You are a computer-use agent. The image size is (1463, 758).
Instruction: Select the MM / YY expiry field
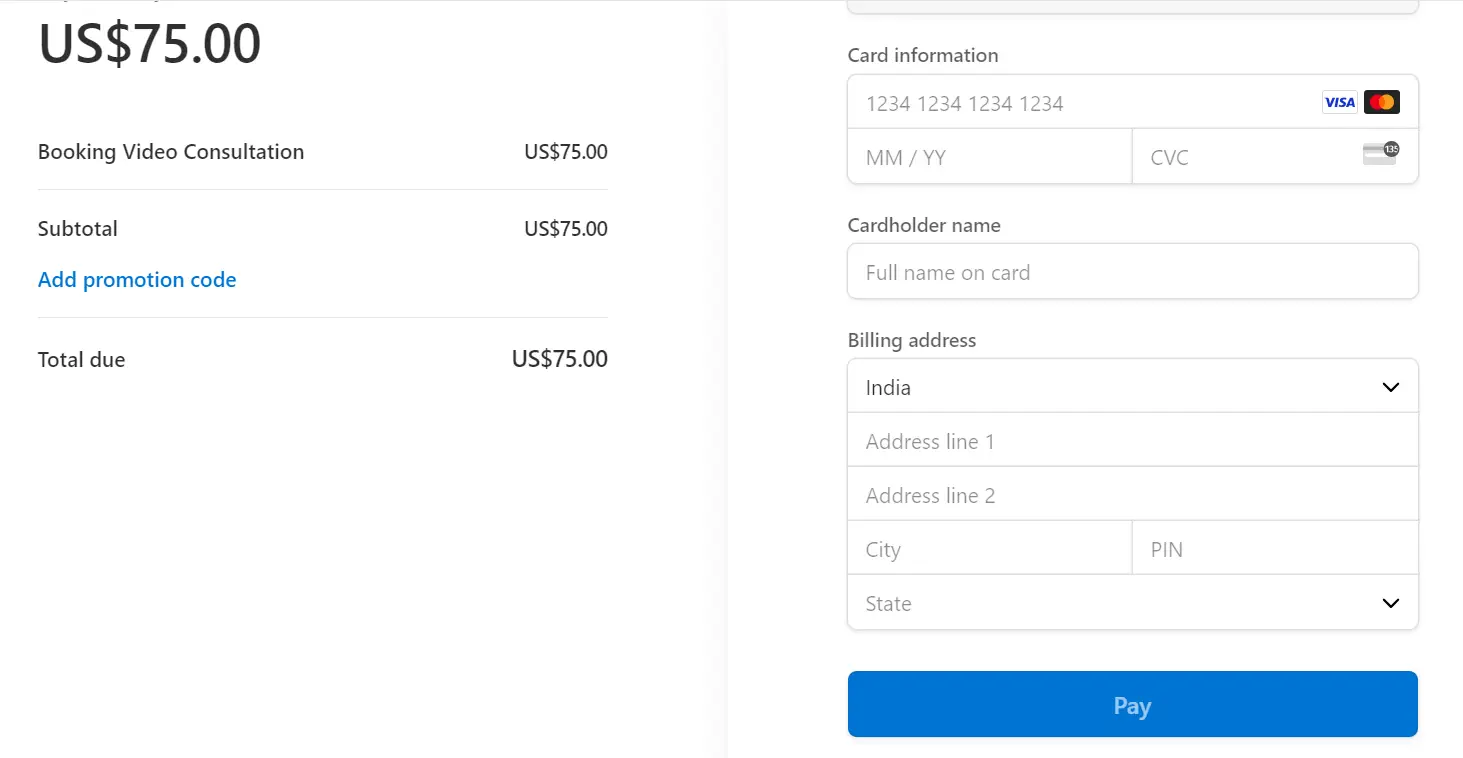(x=988, y=157)
